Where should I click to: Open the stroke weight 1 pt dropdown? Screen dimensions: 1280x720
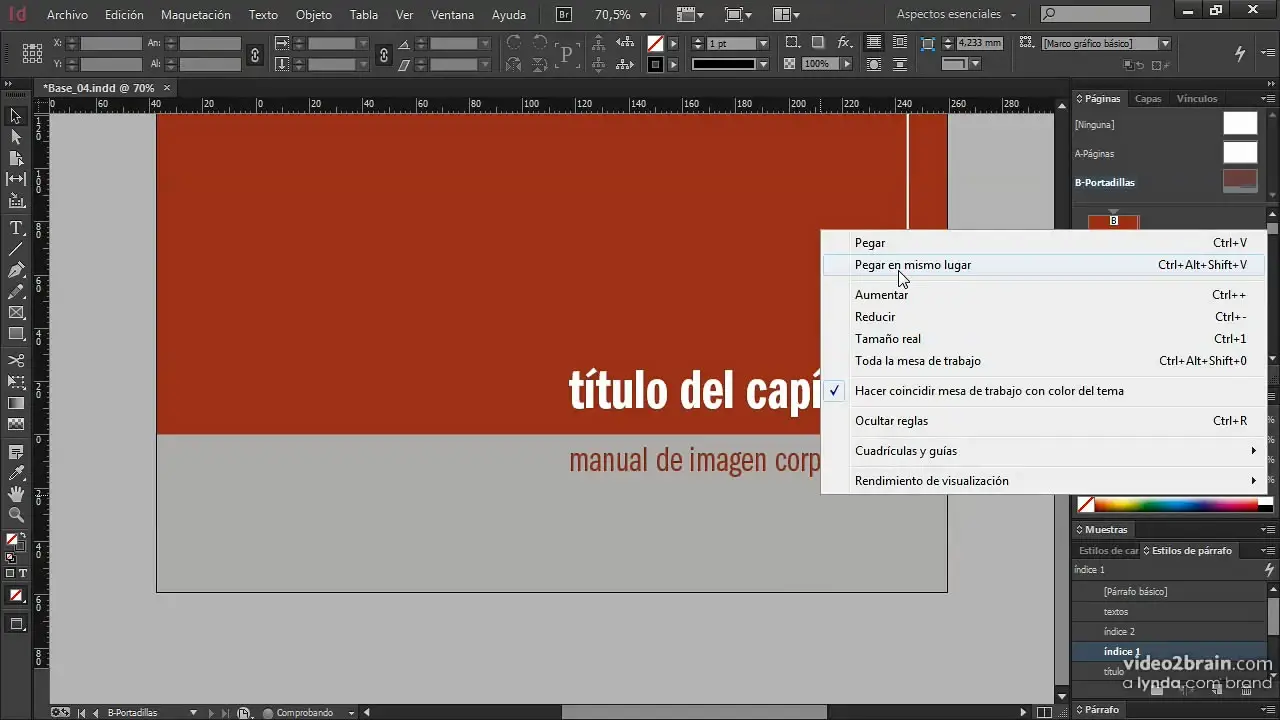point(763,44)
